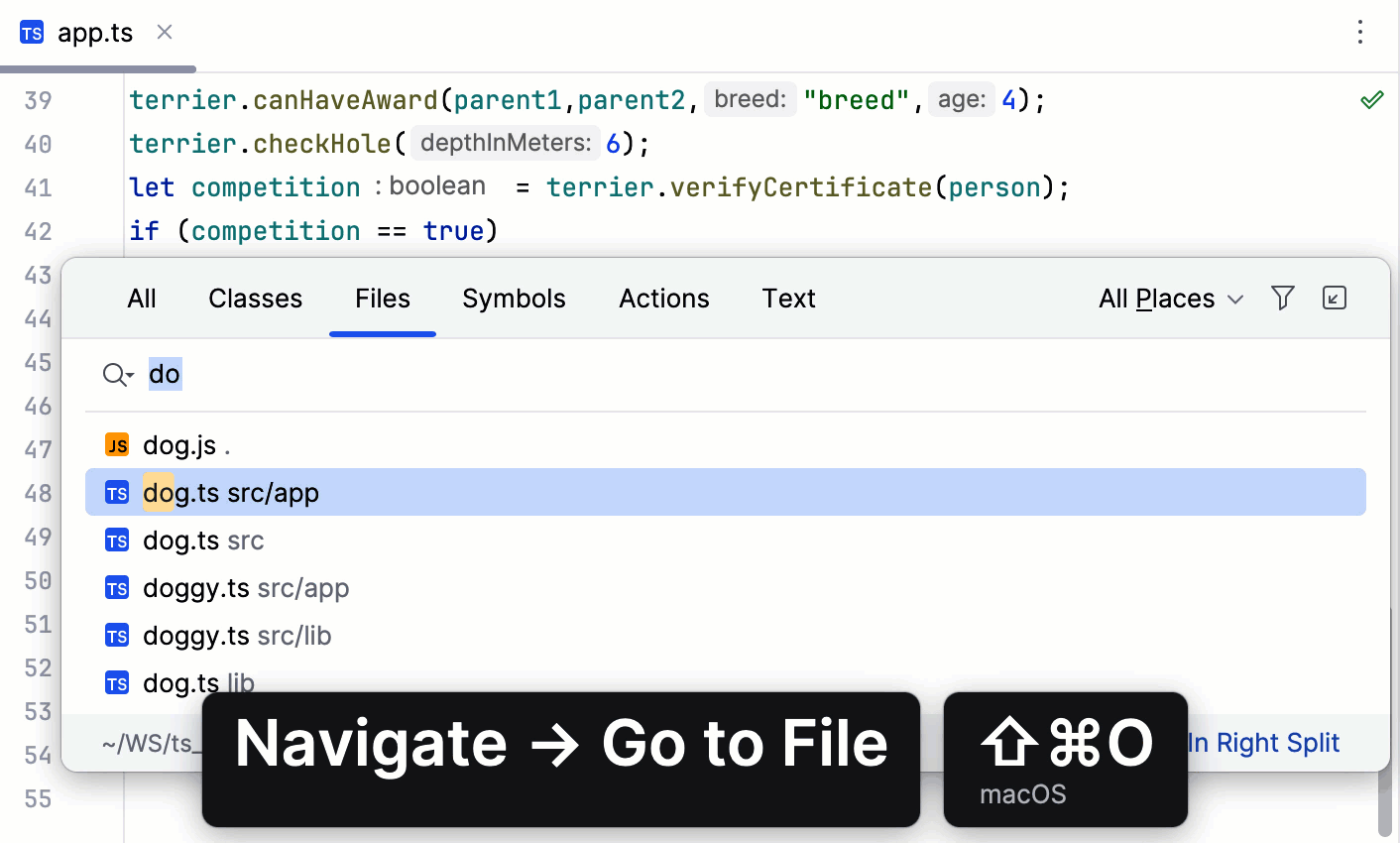Image resolution: width=1400 pixels, height=843 pixels.
Task: Click the app.ts TypeScript file icon
Action: 32,33
